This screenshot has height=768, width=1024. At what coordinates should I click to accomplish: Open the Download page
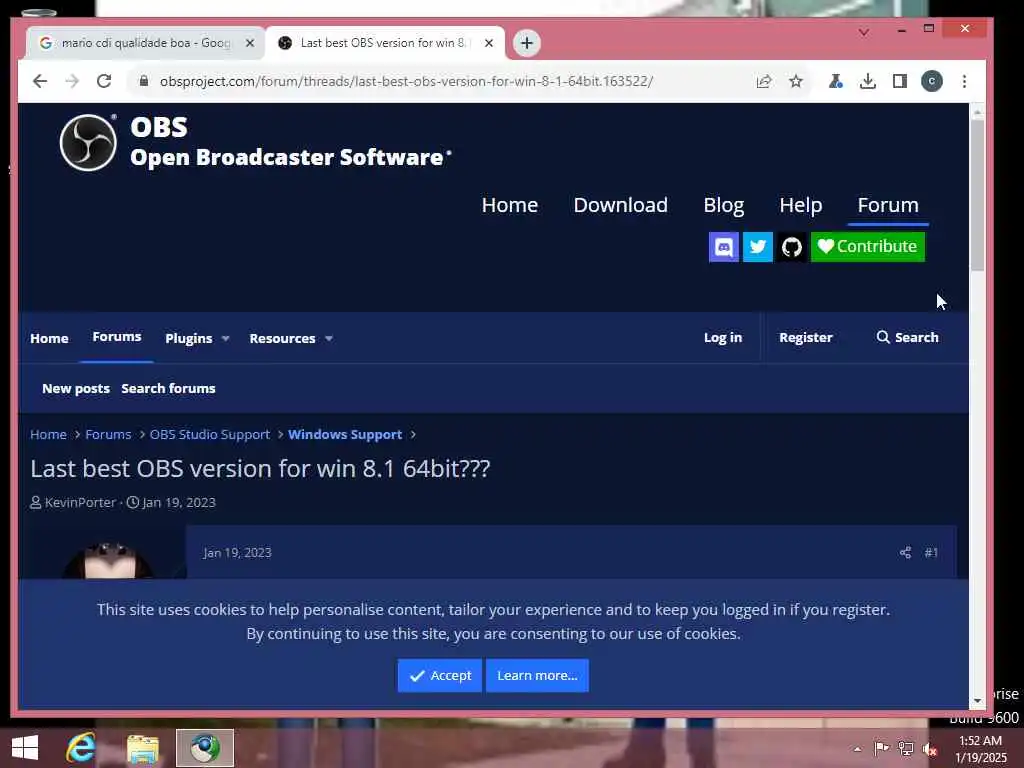620,205
